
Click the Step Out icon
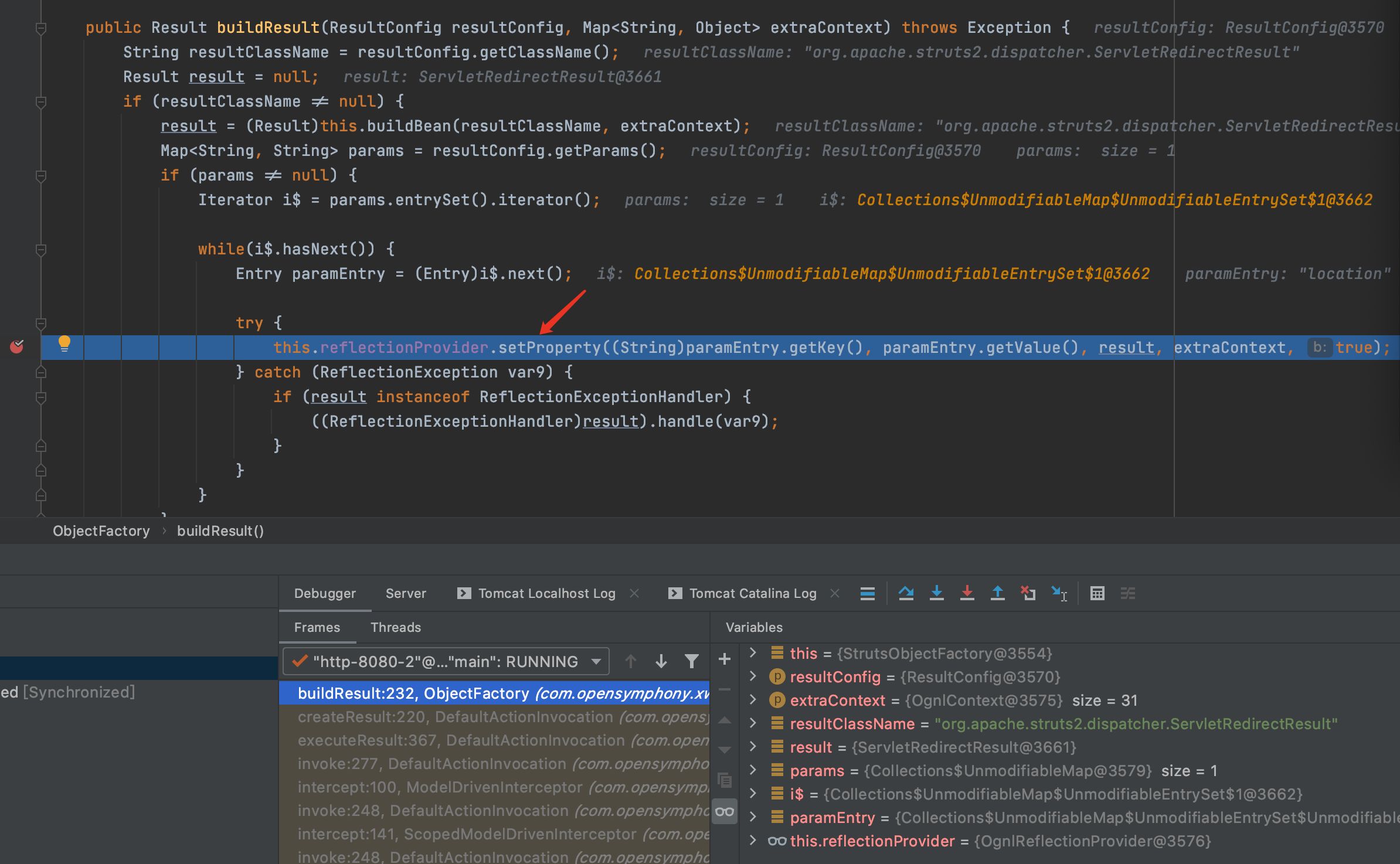(997, 593)
